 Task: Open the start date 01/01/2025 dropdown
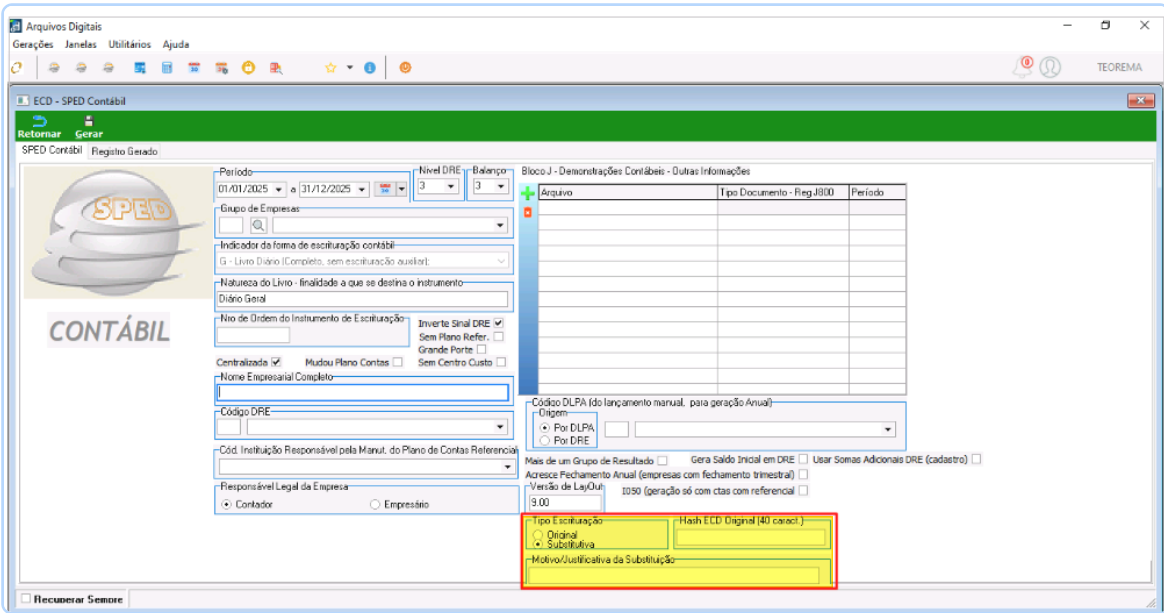(x=279, y=189)
